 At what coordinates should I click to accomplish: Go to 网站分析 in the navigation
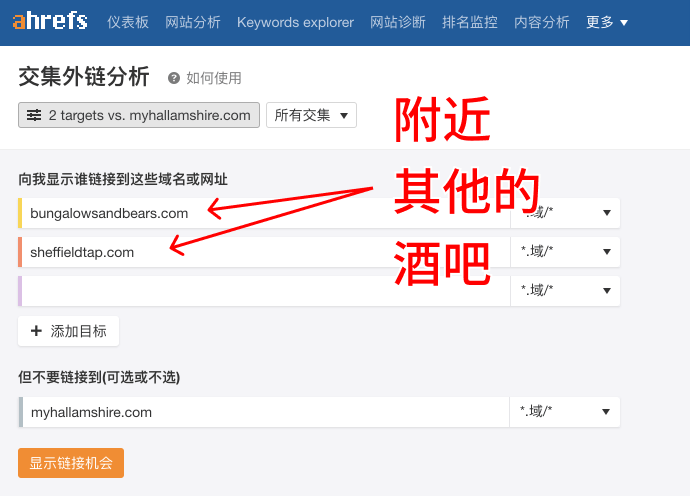click(193, 22)
